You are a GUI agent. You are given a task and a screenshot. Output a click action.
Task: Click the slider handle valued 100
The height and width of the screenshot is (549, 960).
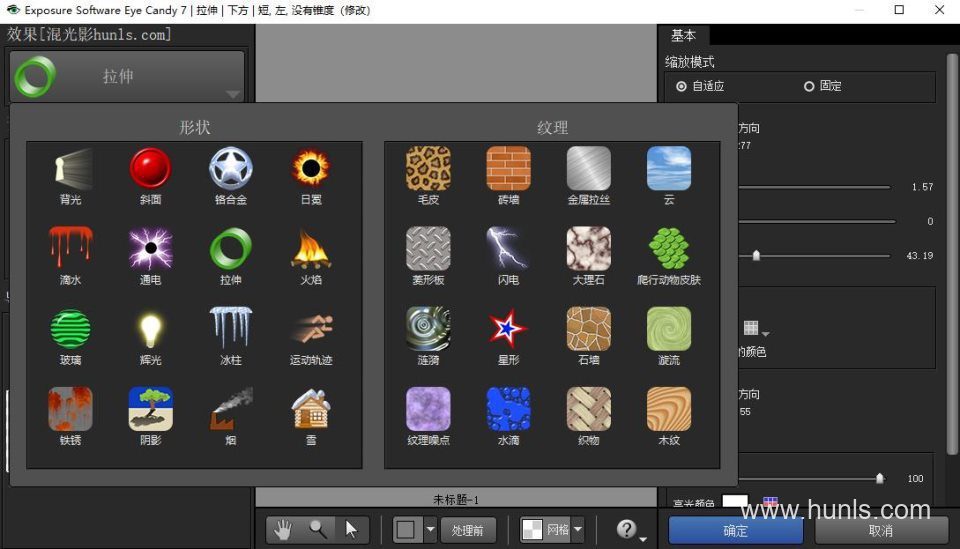[x=880, y=478]
